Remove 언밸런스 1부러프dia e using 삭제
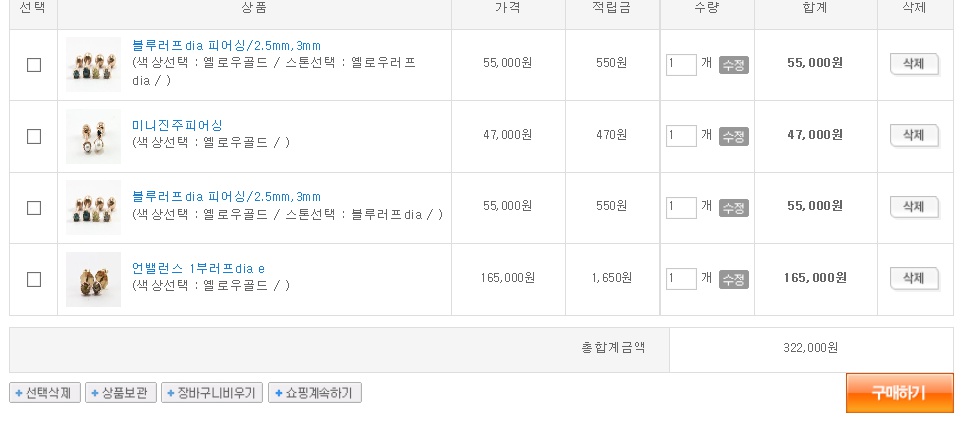This screenshot has width=980, height=436. tap(913, 278)
